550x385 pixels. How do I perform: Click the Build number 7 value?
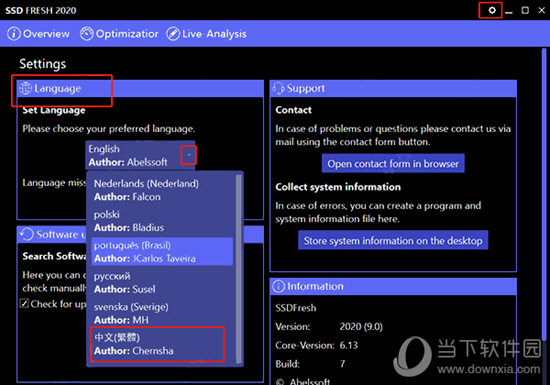click(x=342, y=364)
